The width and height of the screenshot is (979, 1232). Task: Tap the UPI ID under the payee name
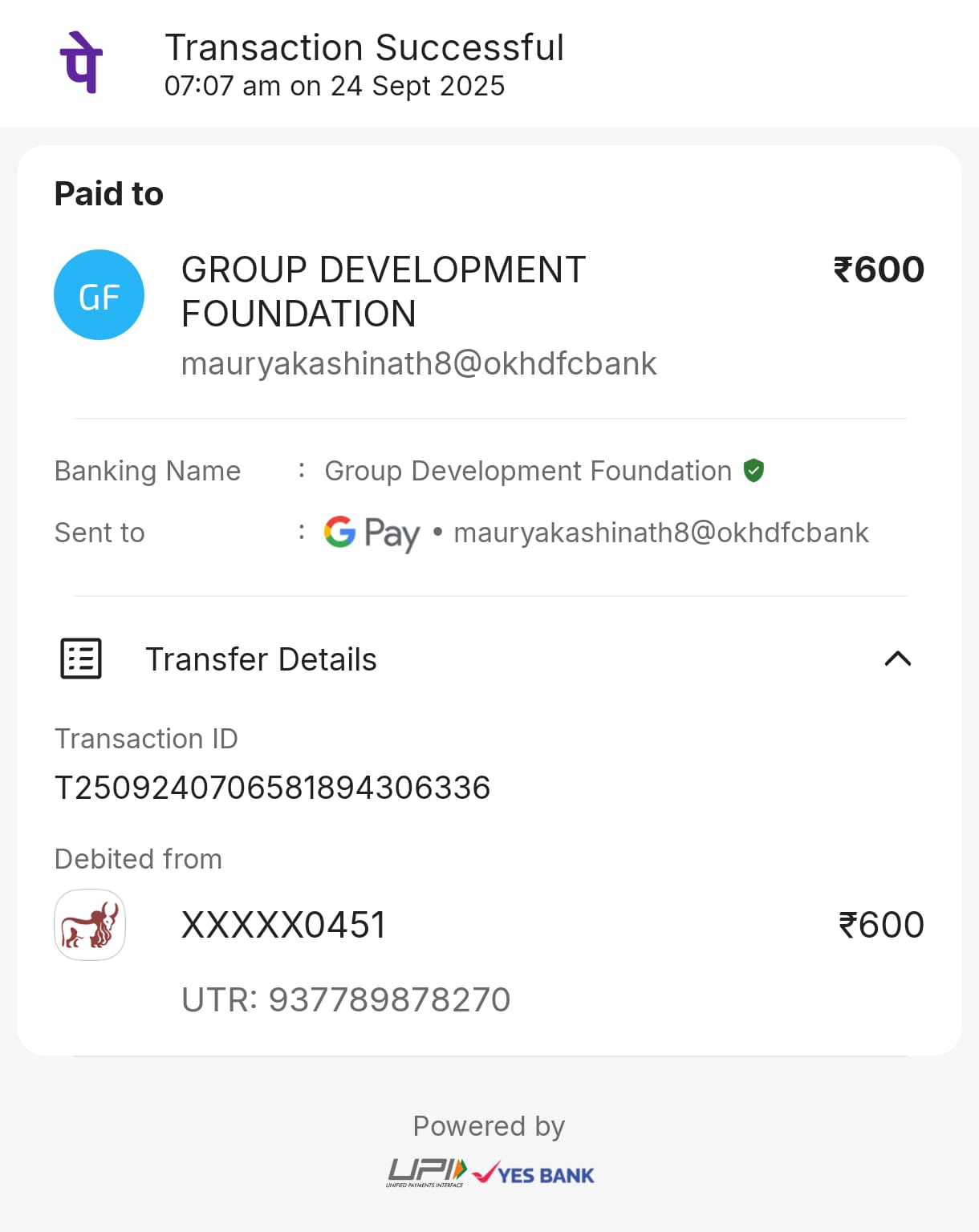419,363
